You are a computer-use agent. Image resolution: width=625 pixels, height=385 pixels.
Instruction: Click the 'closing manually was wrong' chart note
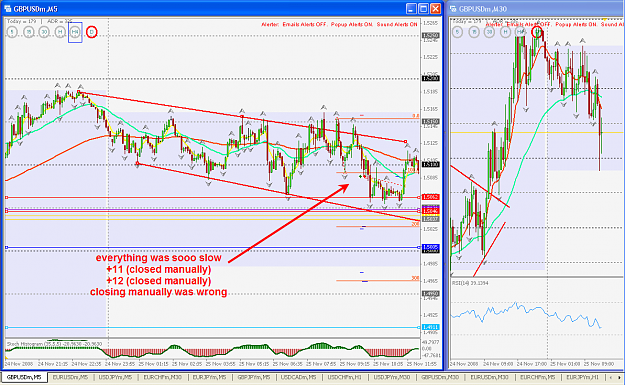click(159, 292)
